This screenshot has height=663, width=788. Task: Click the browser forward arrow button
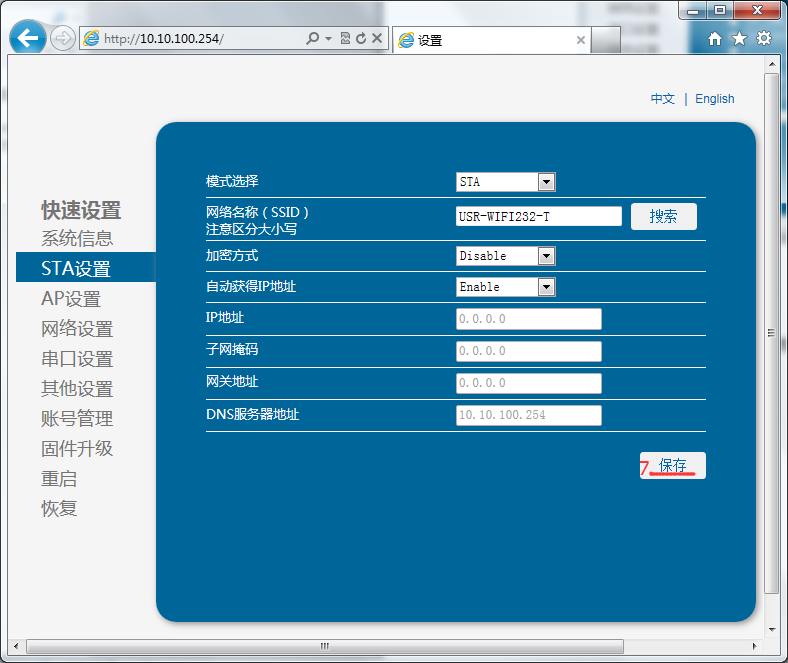tap(62, 39)
